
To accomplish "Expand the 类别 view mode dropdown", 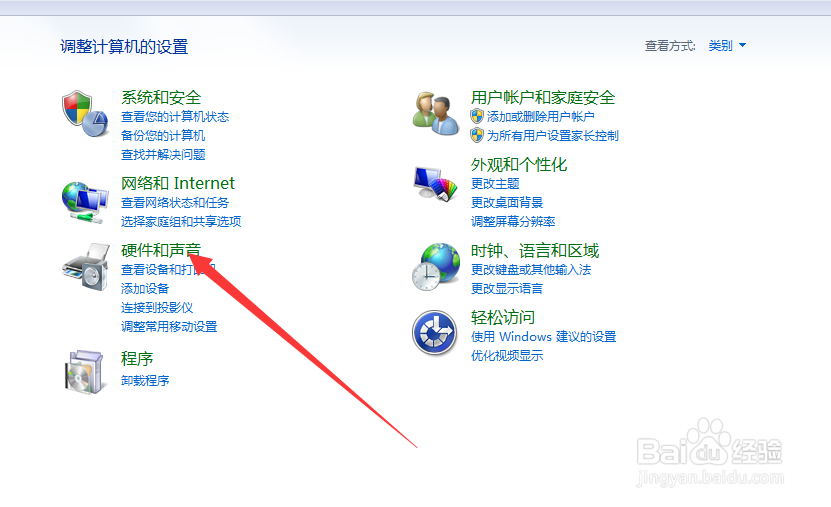I will pos(727,46).
